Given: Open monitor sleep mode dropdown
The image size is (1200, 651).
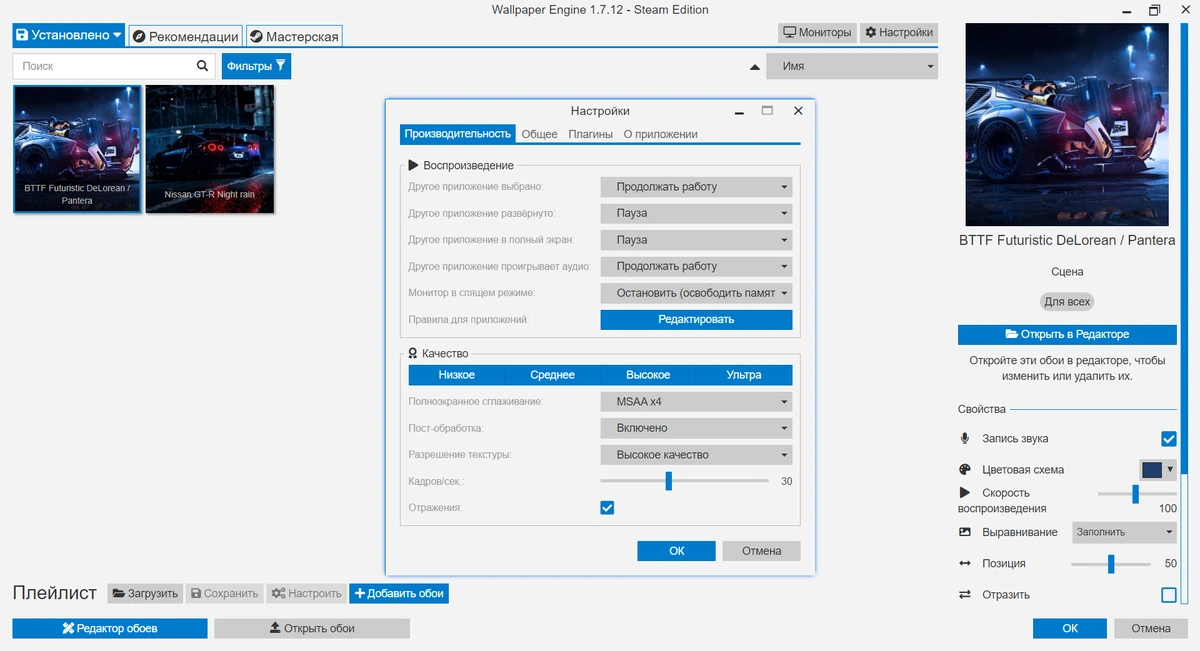Looking at the screenshot, I should point(696,293).
